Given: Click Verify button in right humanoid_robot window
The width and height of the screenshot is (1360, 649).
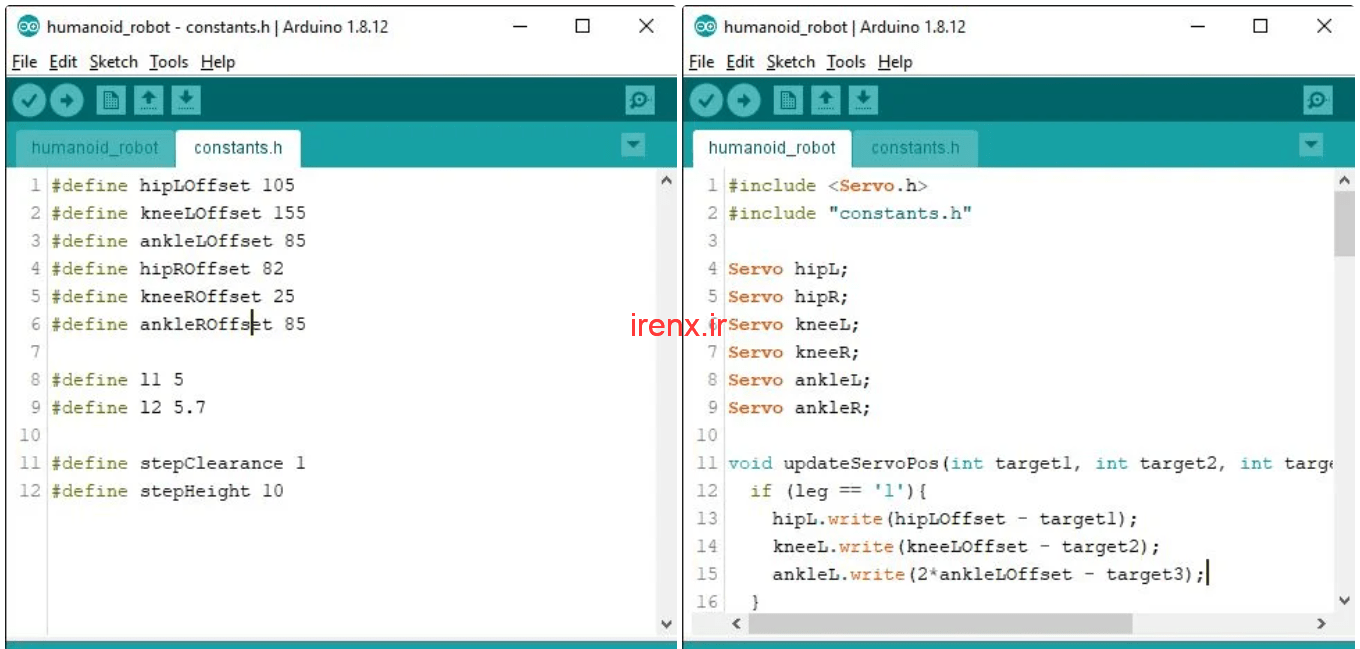Looking at the screenshot, I should click(706, 100).
